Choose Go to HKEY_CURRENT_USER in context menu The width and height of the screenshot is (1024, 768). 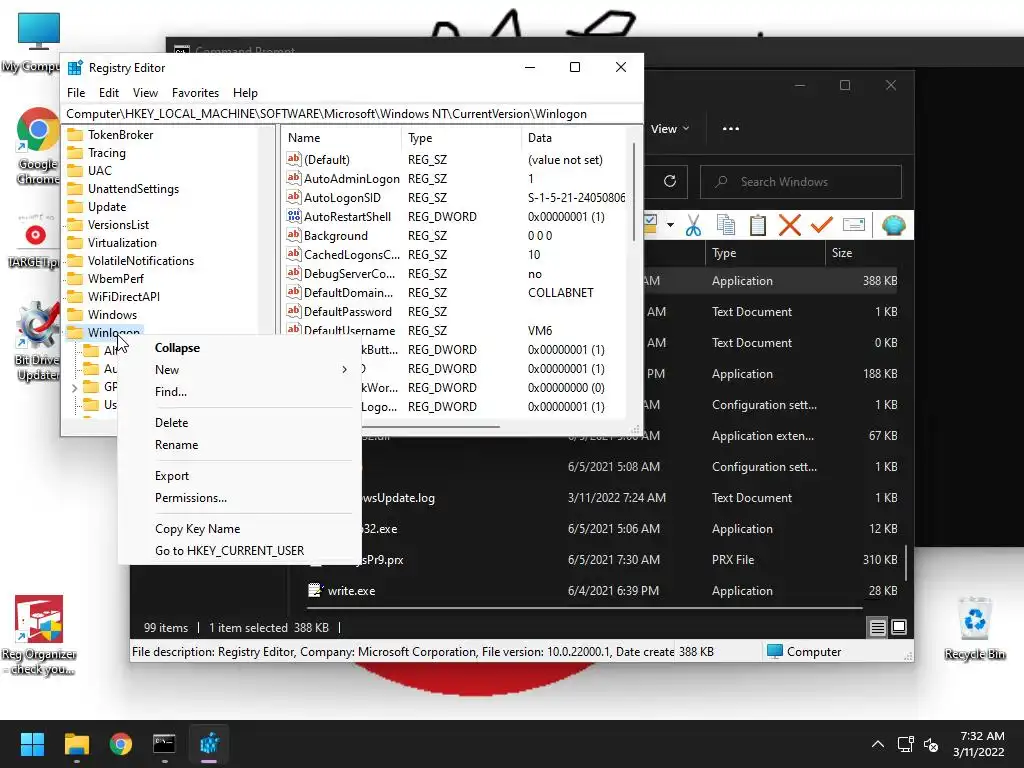239,551
